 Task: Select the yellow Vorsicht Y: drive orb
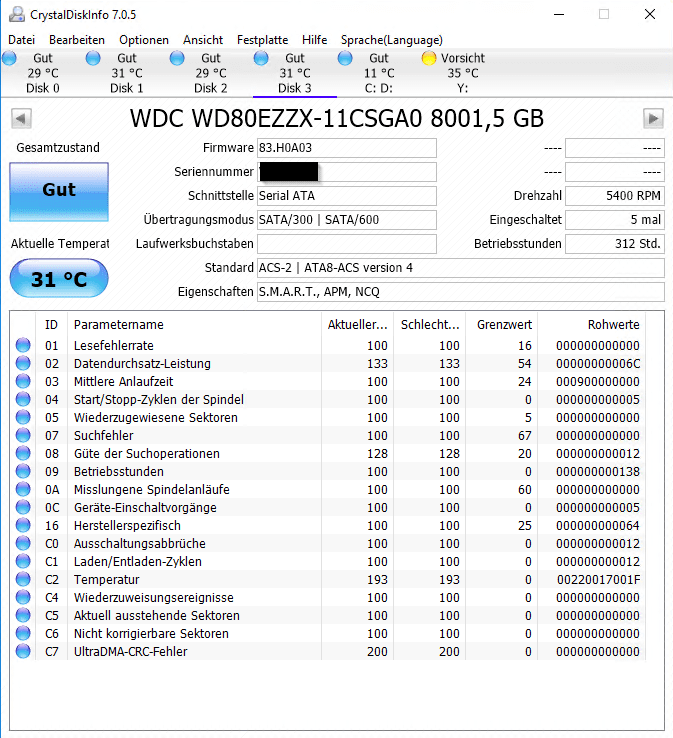click(x=429, y=58)
